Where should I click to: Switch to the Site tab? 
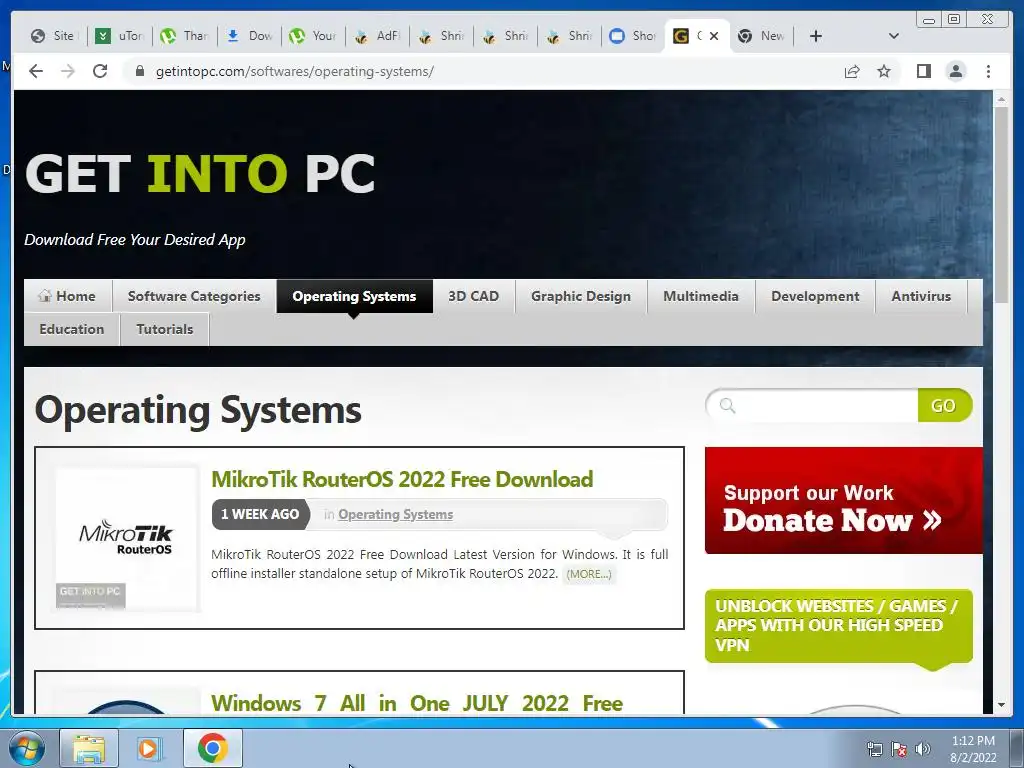click(x=54, y=36)
